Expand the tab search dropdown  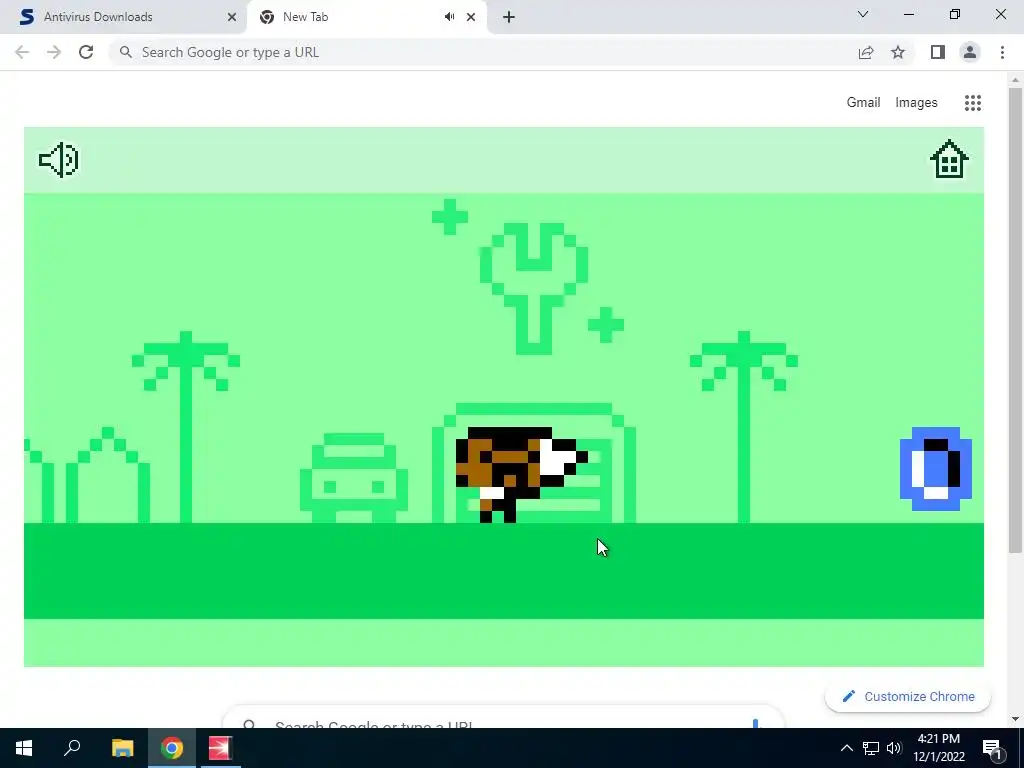point(863,14)
